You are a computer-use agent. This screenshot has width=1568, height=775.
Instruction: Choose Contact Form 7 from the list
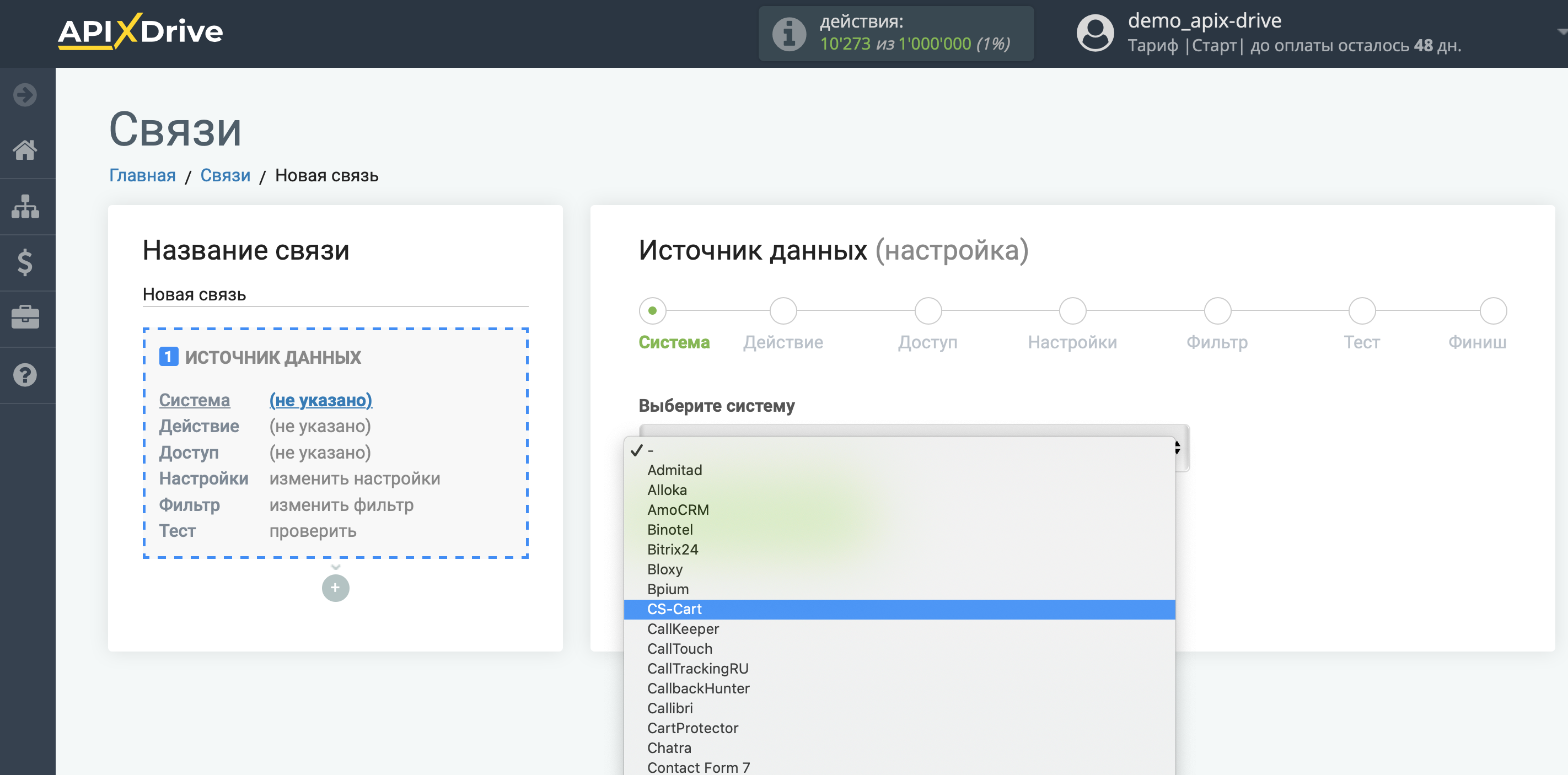900,767
